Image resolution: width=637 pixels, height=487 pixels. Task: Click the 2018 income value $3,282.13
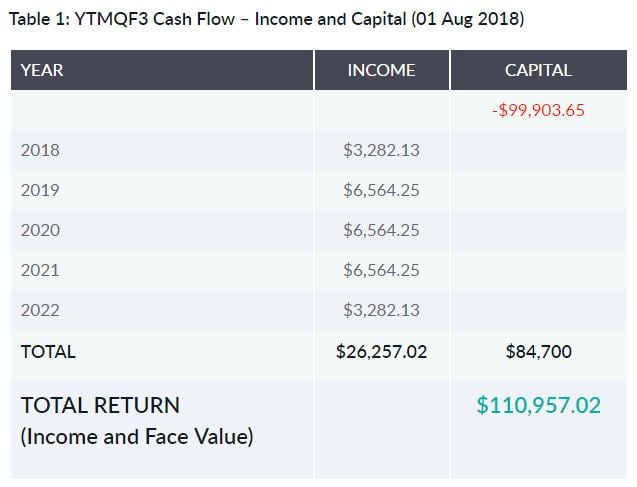coord(381,150)
